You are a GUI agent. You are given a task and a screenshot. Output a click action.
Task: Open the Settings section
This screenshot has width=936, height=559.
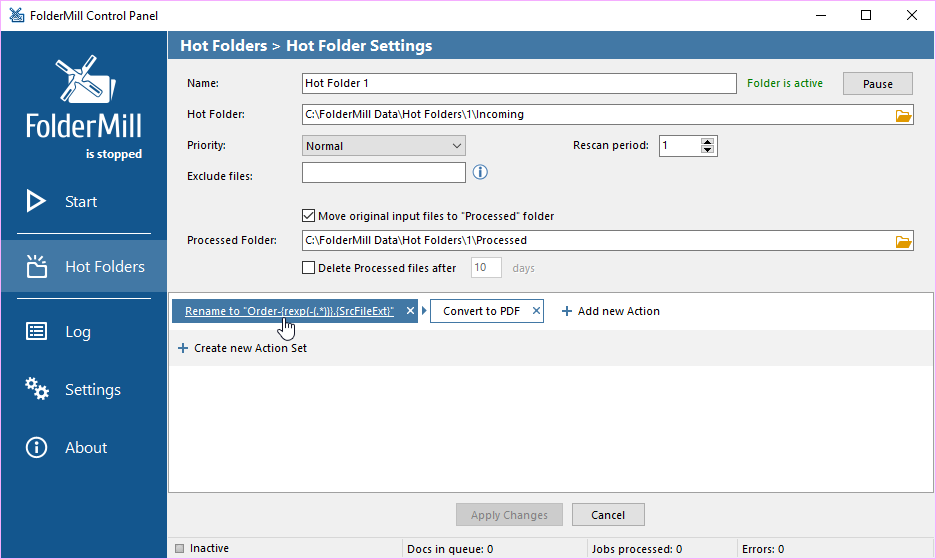(84, 389)
